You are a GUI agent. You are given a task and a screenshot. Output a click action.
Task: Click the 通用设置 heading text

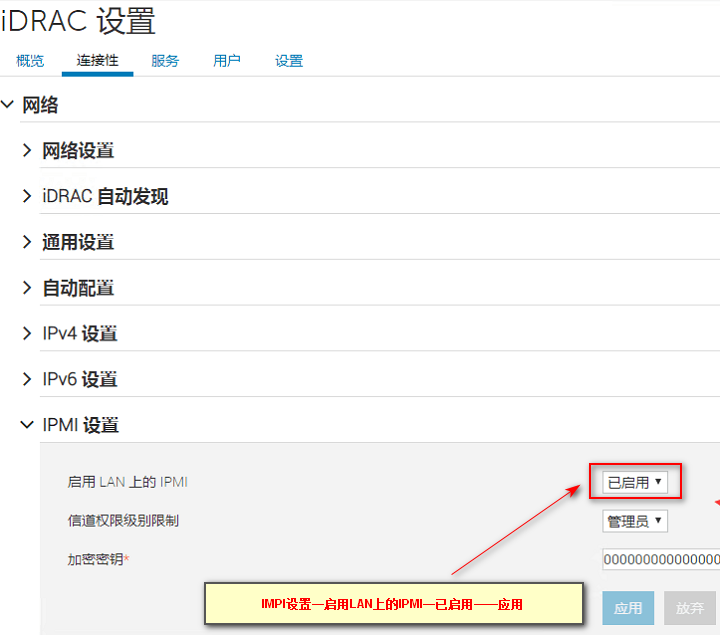[x=78, y=242]
